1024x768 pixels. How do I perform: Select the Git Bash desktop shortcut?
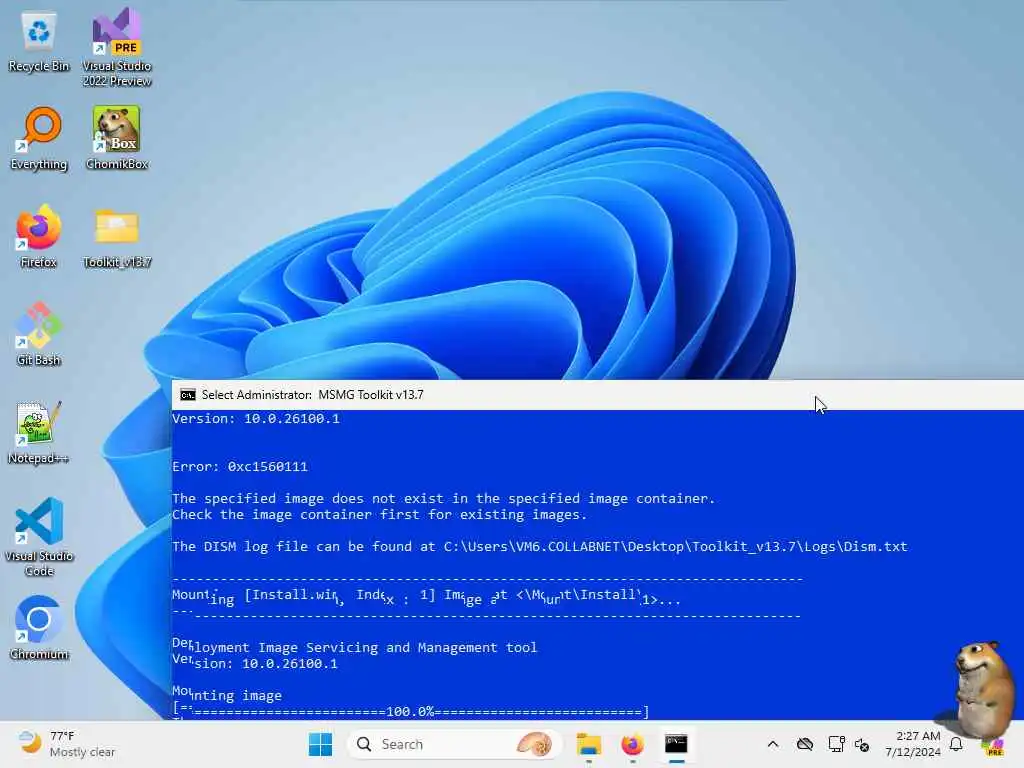[39, 334]
